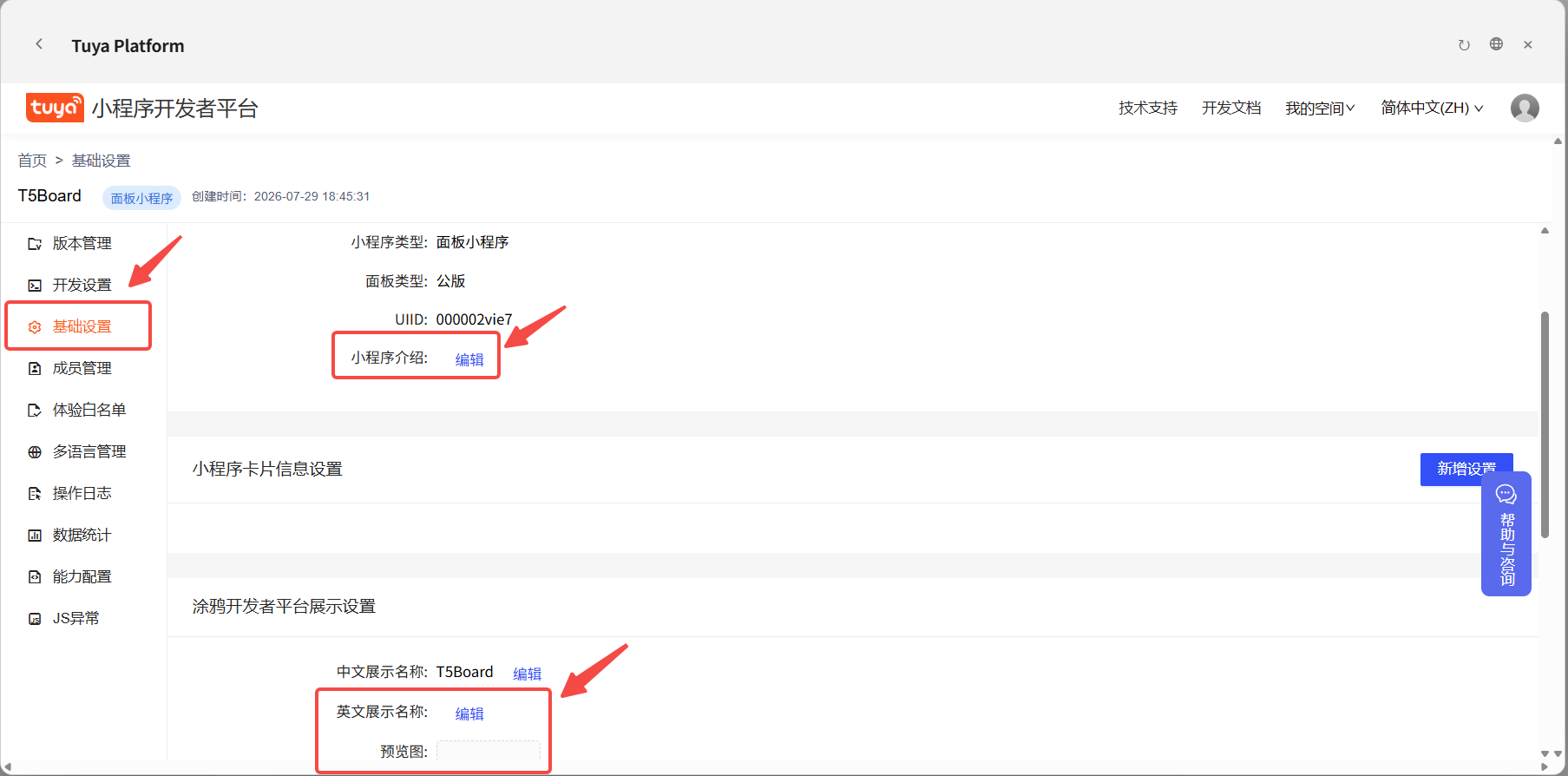Click the JS异常 sidebar icon
This screenshot has width=1568, height=776.
point(35,619)
